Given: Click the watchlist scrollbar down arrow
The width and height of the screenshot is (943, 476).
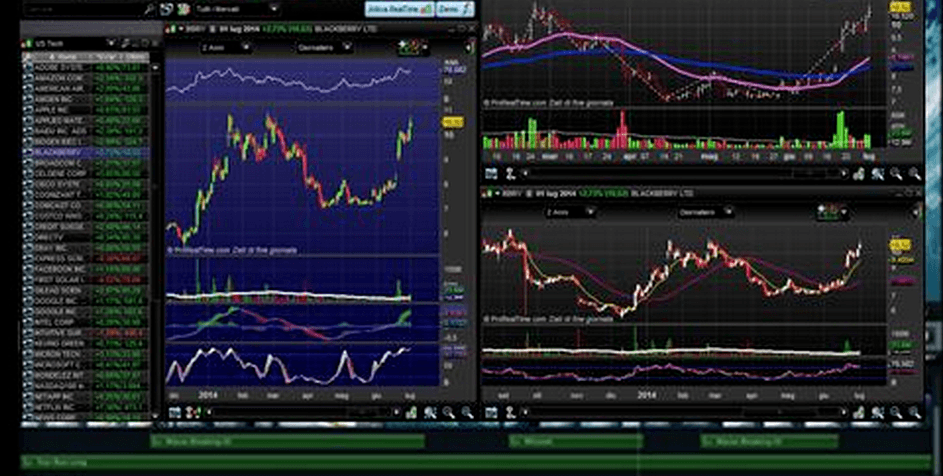Looking at the screenshot, I should [157, 415].
